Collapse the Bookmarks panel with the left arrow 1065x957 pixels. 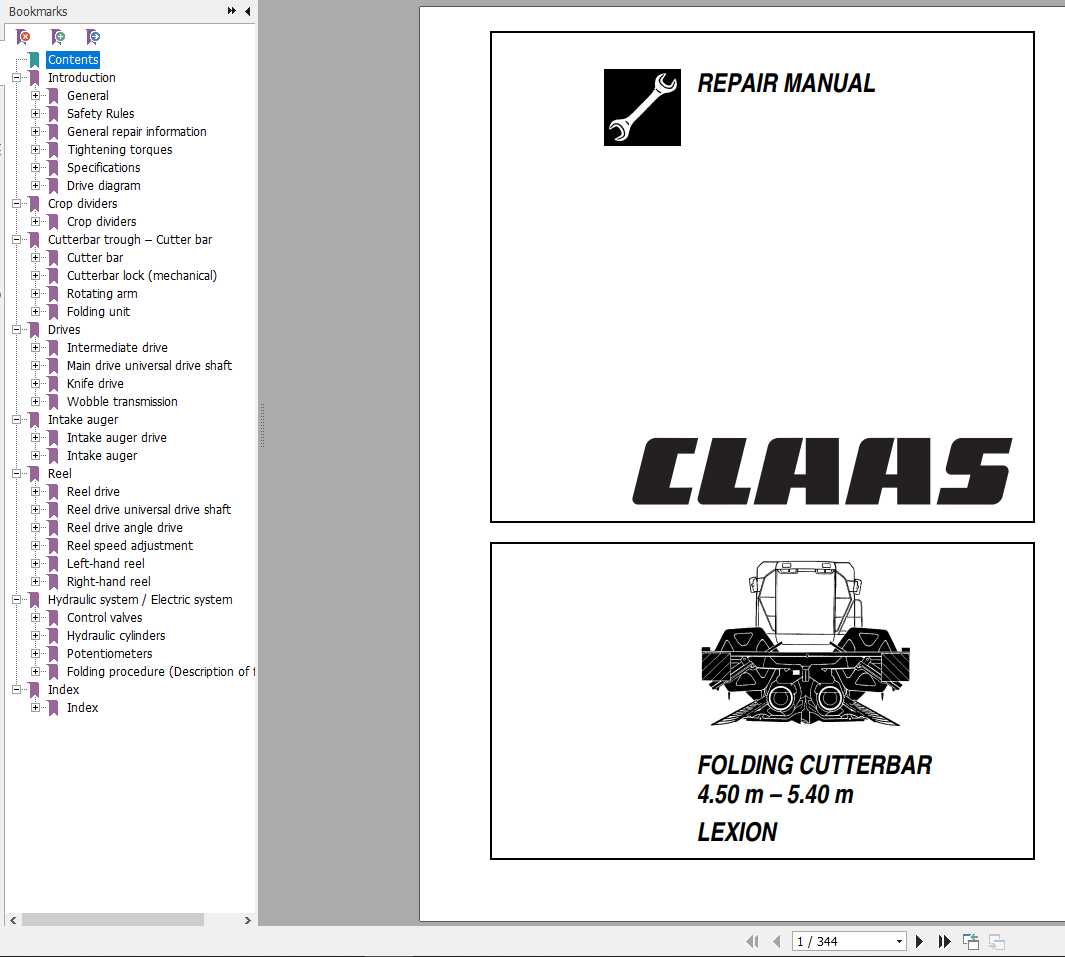(247, 11)
